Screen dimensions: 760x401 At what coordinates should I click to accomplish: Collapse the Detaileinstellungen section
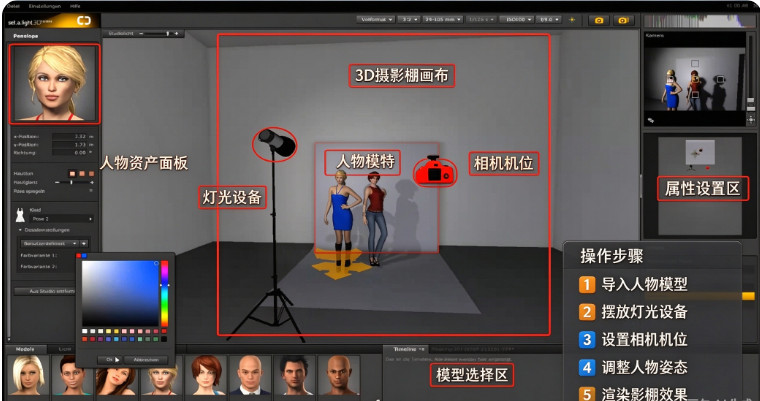coord(21,230)
